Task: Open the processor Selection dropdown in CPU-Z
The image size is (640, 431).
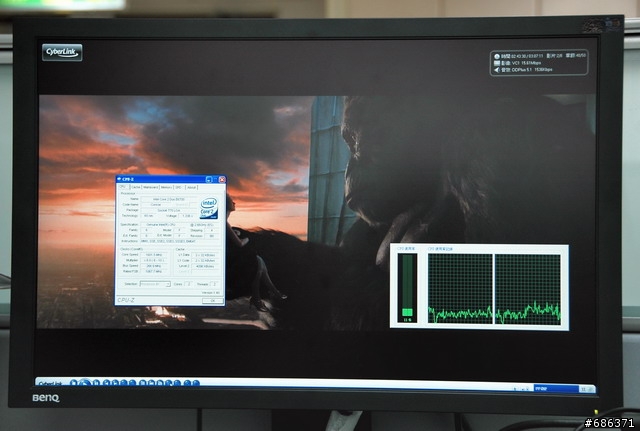Action: tap(155, 284)
